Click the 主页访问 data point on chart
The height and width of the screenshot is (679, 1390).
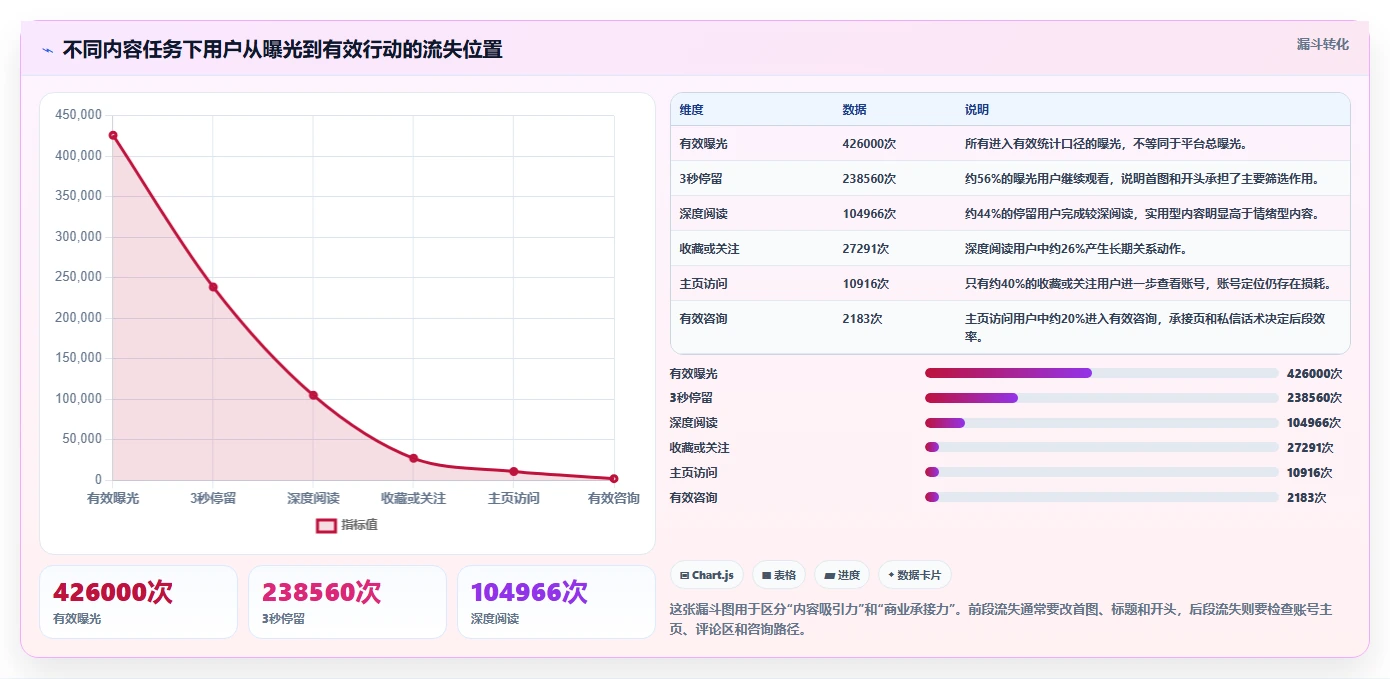(x=513, y=471)
